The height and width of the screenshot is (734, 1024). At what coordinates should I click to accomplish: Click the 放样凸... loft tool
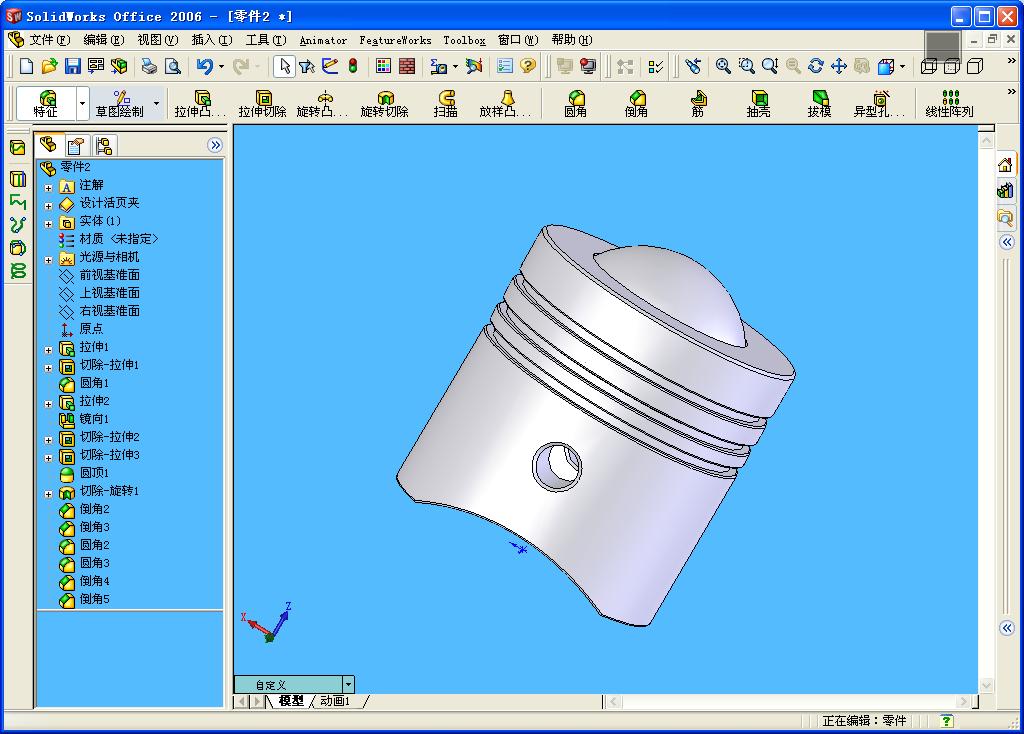505,104
